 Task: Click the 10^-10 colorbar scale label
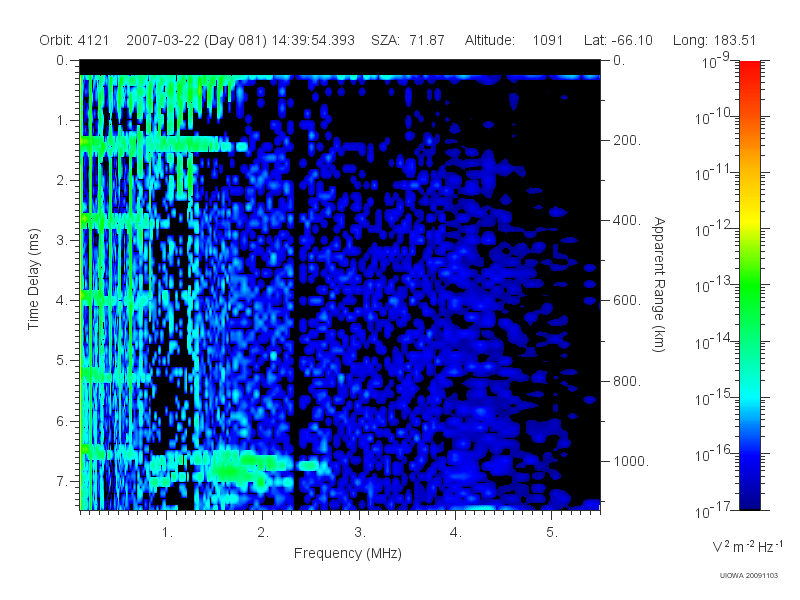715,117
